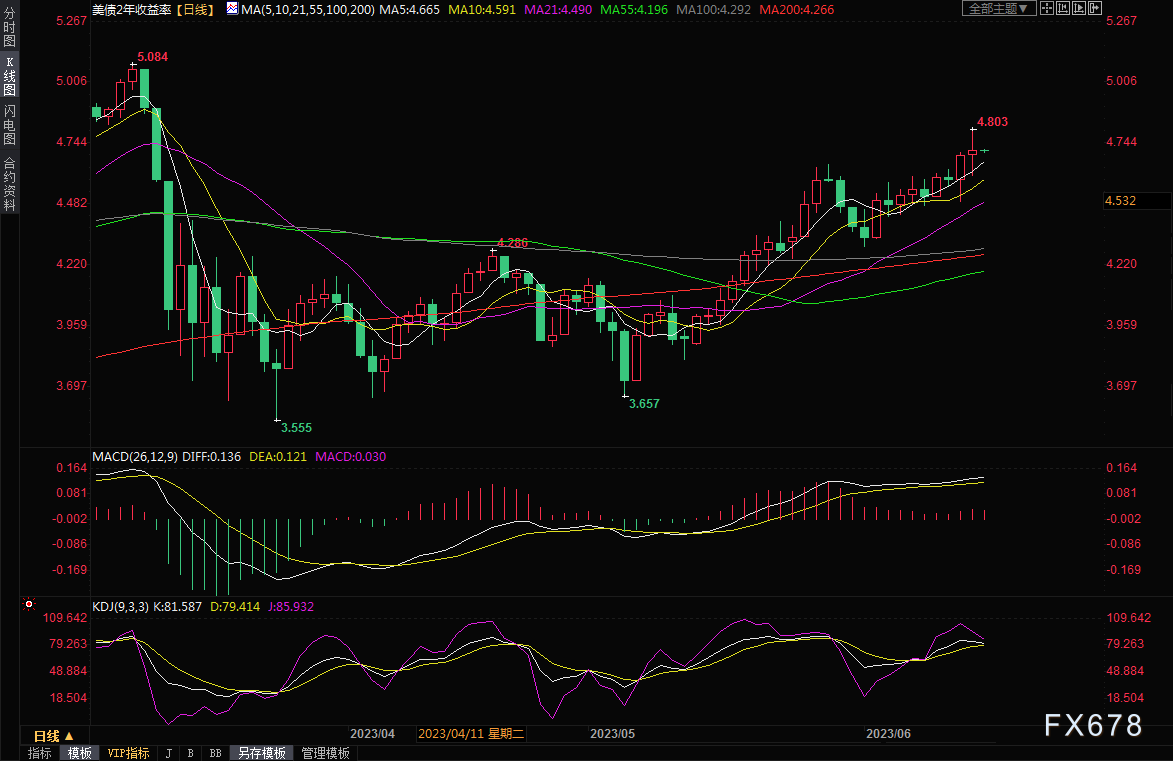Image resolution: width=1173 pixels, height=761 pixels.
Task: Click the BB button in bottom bar
Action: click(215, 753)
